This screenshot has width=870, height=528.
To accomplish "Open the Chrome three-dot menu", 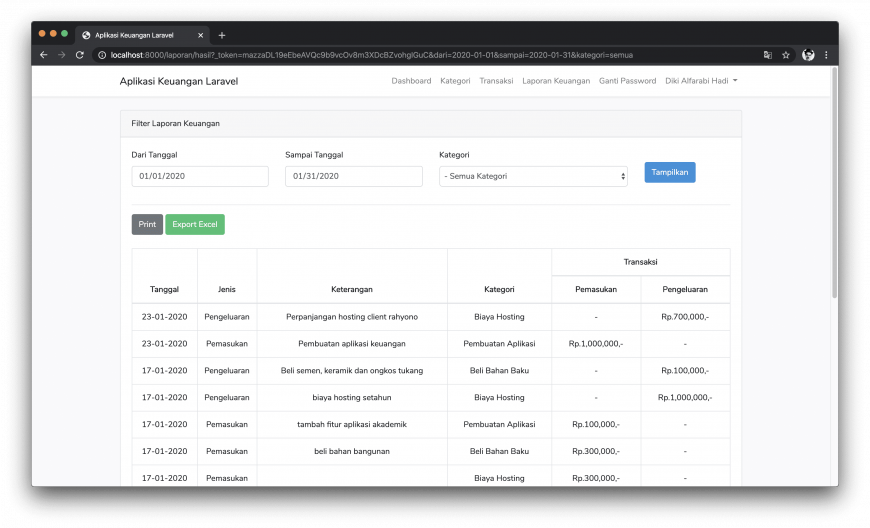I will [x=826, y=55].
